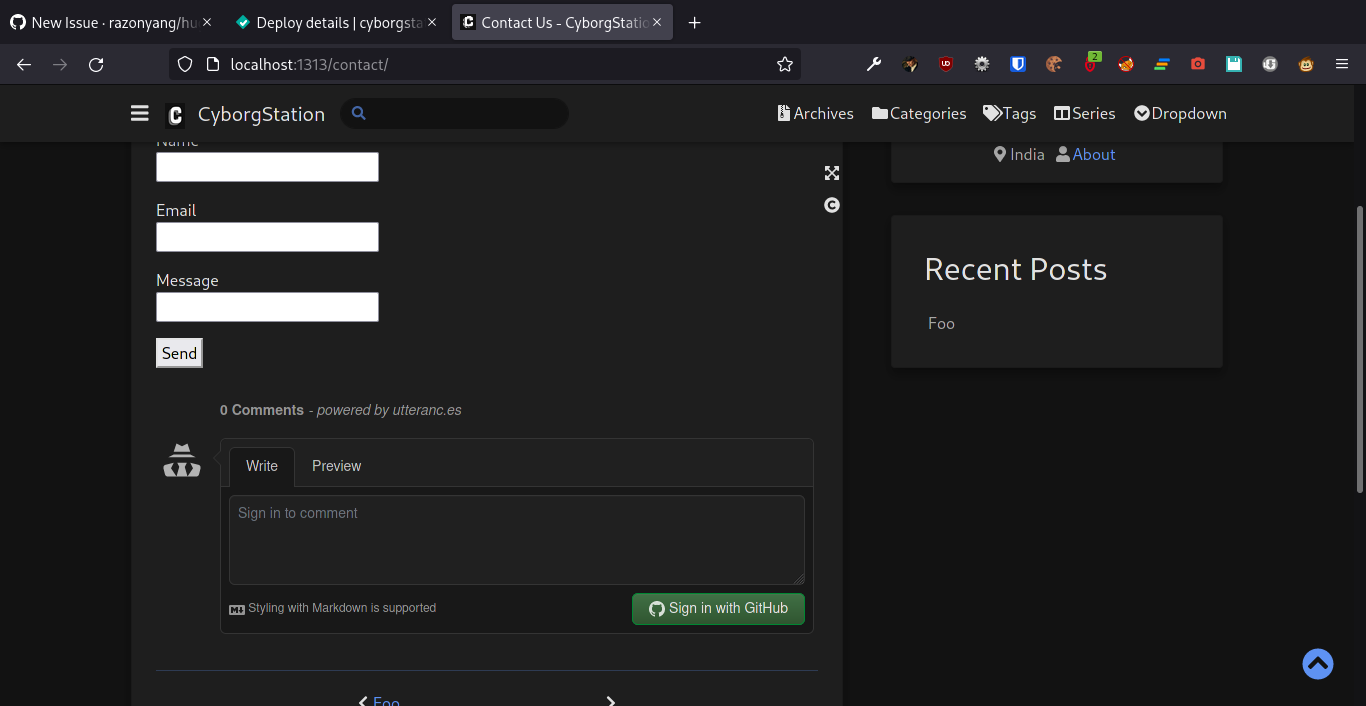Open the Tampermonkey extension
Image resolution: width=1366 pixels, height=706 pixels.
[x=1305, y=64]
